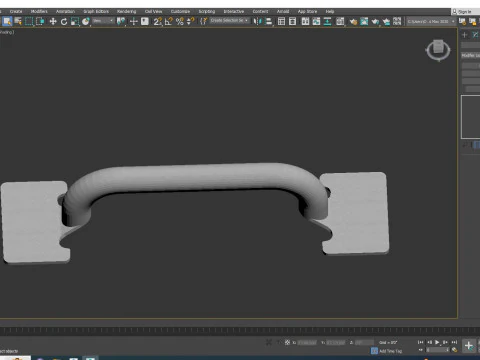
Task: Toggle Spinner Snap
Action: tap(190, 22)
